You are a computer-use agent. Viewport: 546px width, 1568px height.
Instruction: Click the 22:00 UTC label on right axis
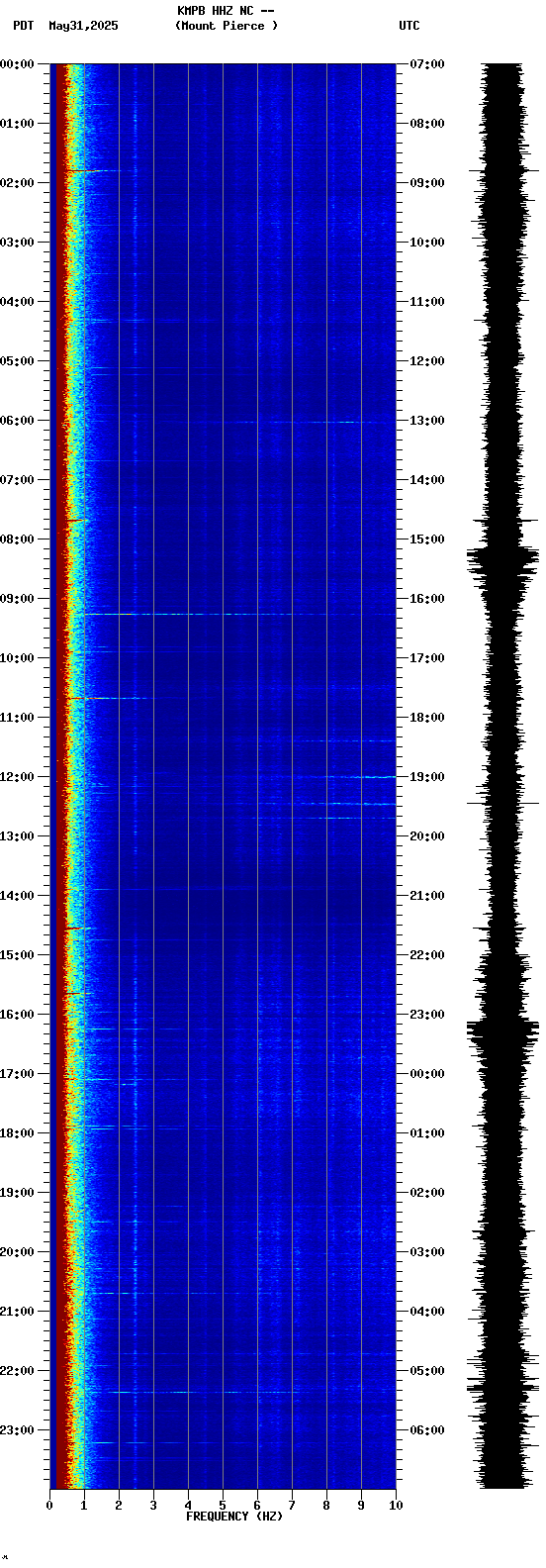click(427, 955)
